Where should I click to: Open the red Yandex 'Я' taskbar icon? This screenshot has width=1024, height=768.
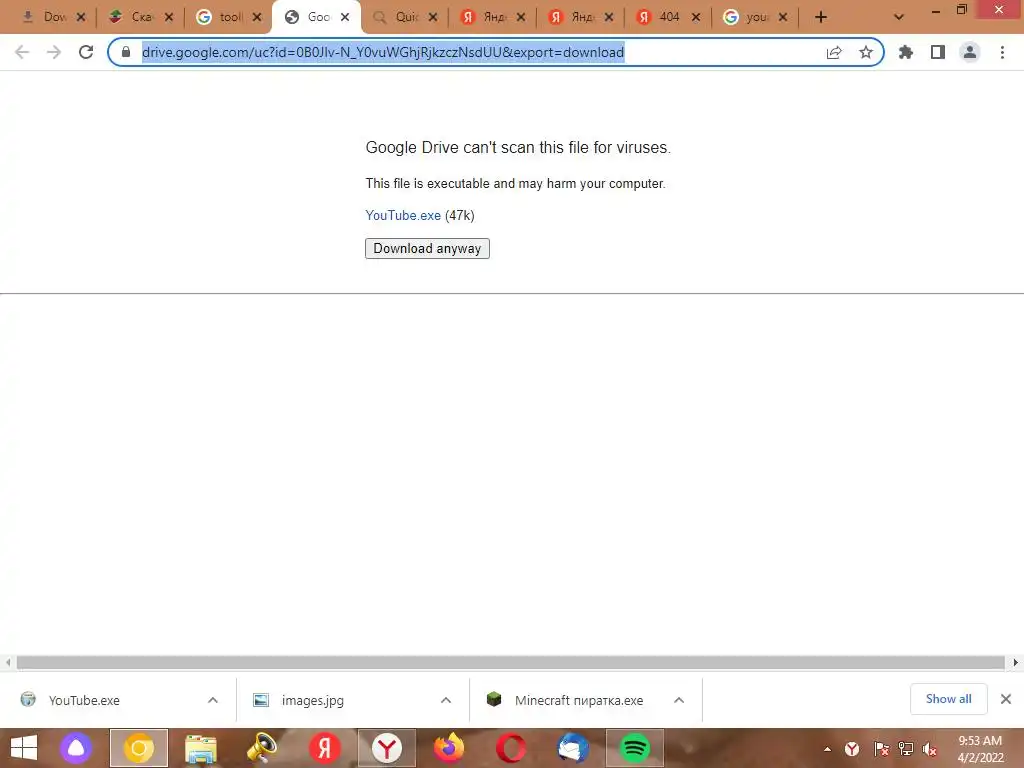325,748
